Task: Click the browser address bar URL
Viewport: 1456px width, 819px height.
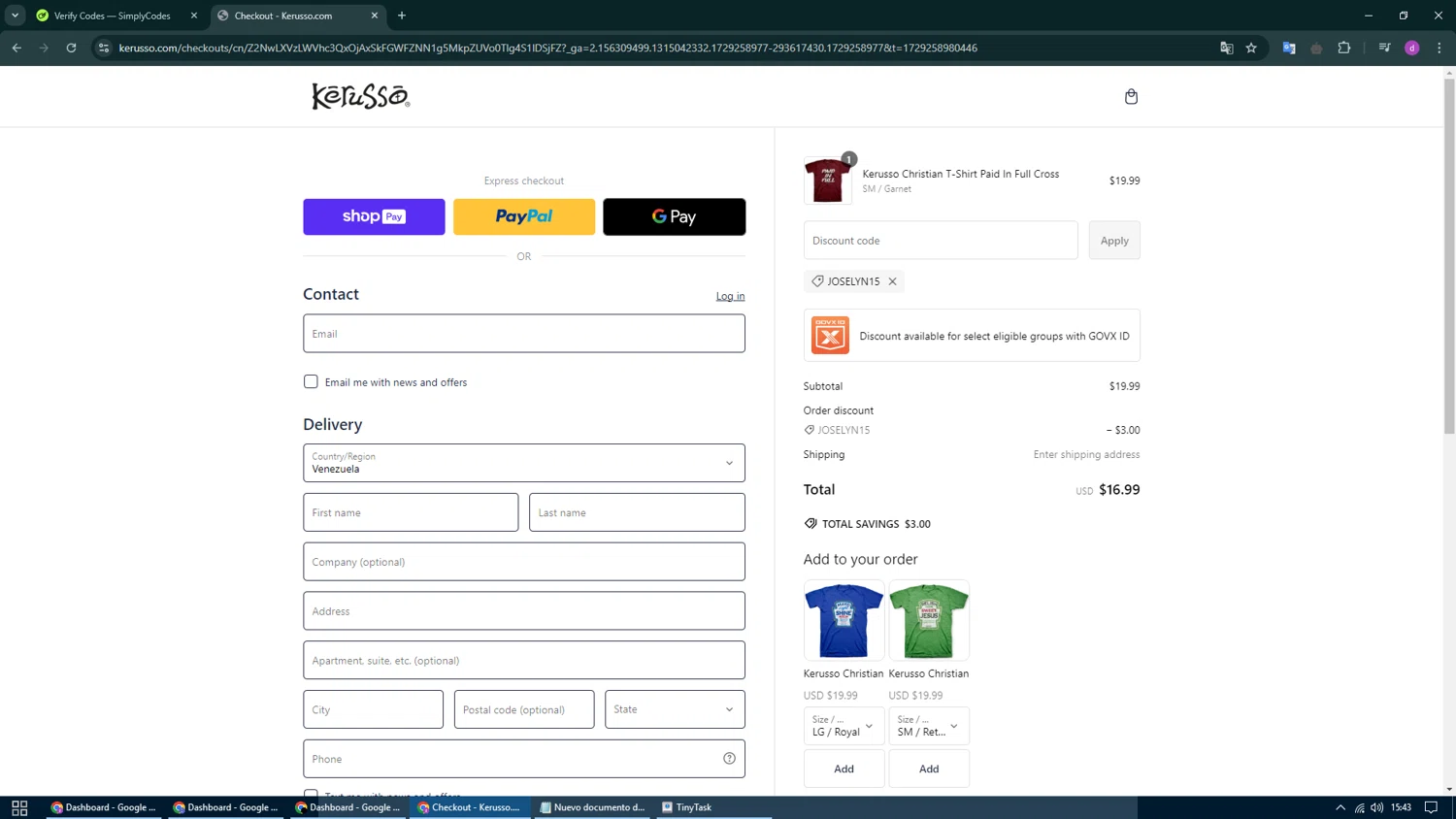Action: pyautogui.click(x=547, y=48)
